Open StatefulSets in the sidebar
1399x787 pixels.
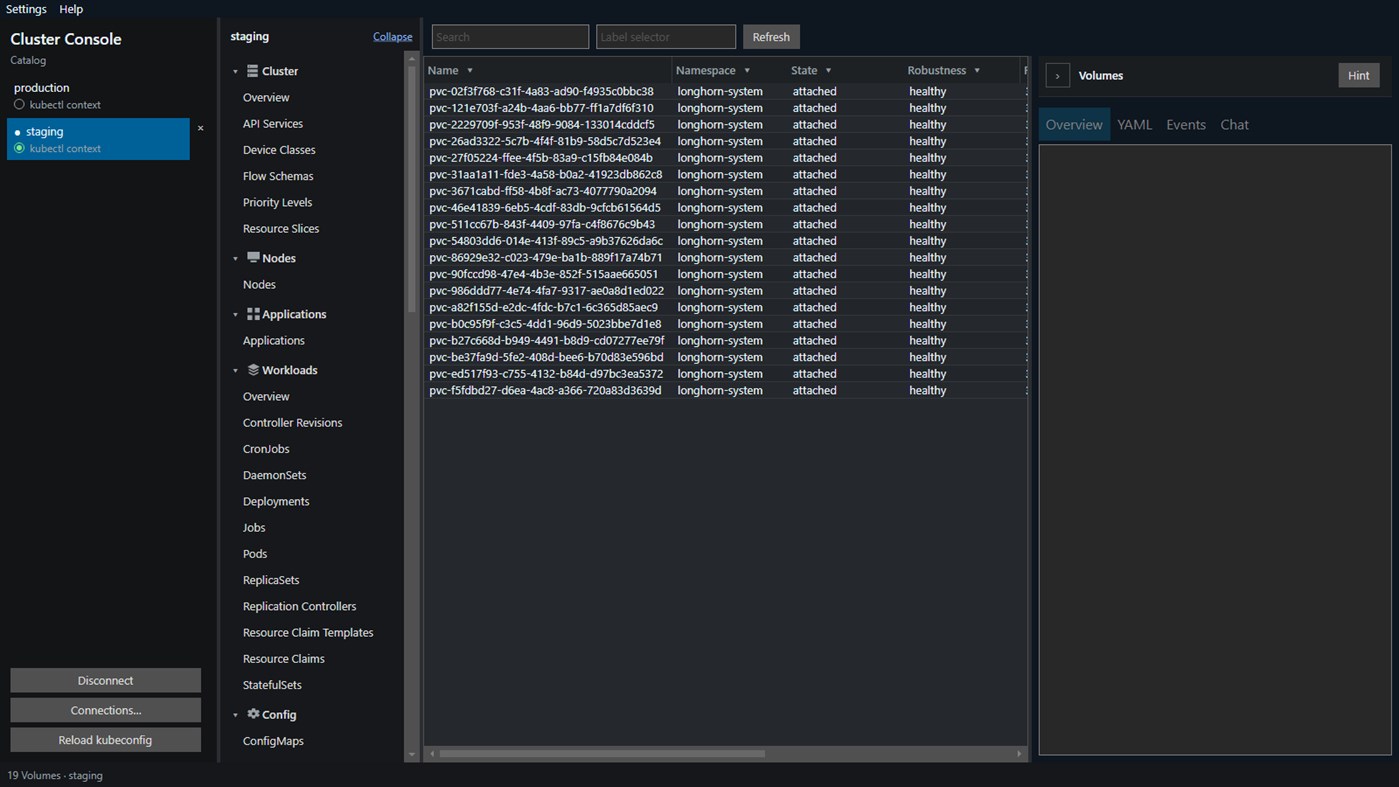point(272,685)
